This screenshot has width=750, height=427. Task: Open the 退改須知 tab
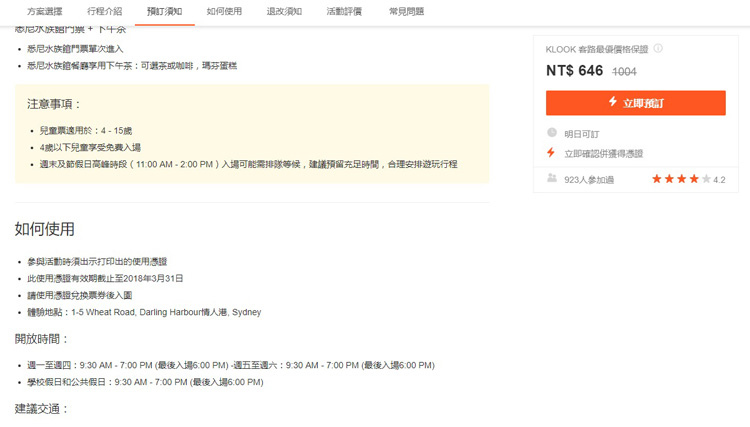284,11
